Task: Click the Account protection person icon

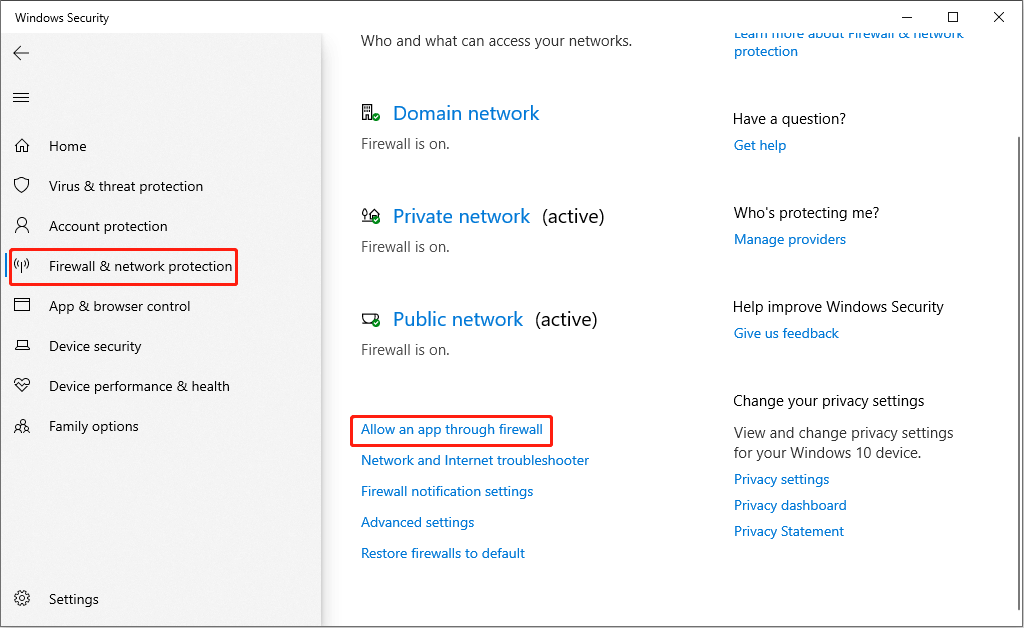Action: [x=22, y=226]
